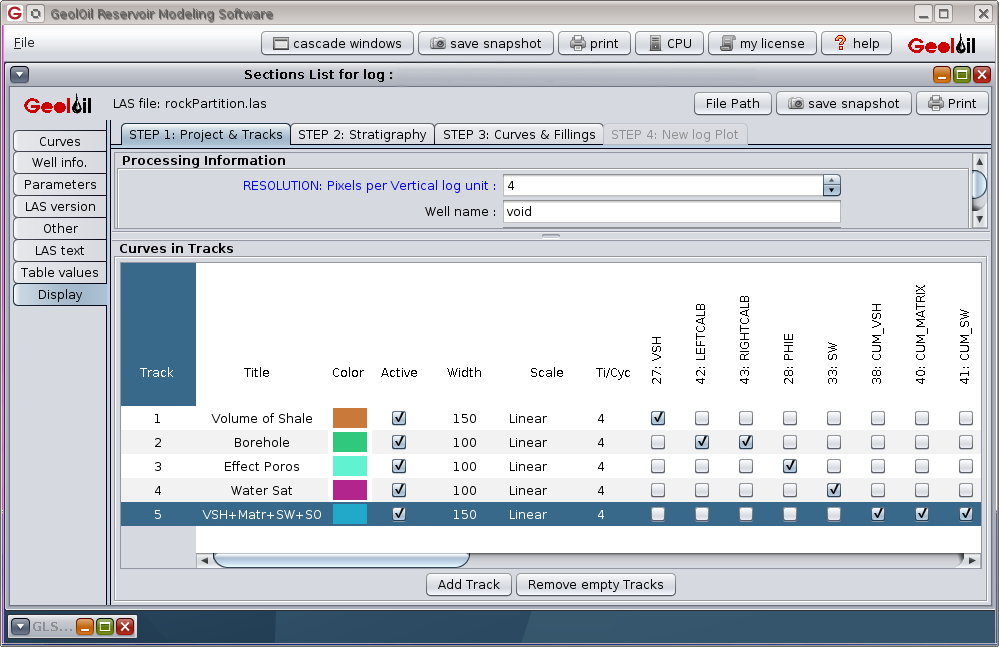Toggle Active checkbox for Water Sat

[x=399, y=490]
